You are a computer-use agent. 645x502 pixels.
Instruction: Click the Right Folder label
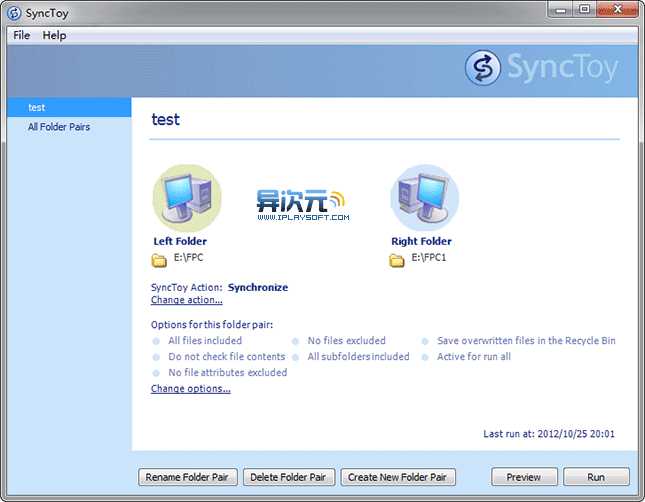point(421,242)
